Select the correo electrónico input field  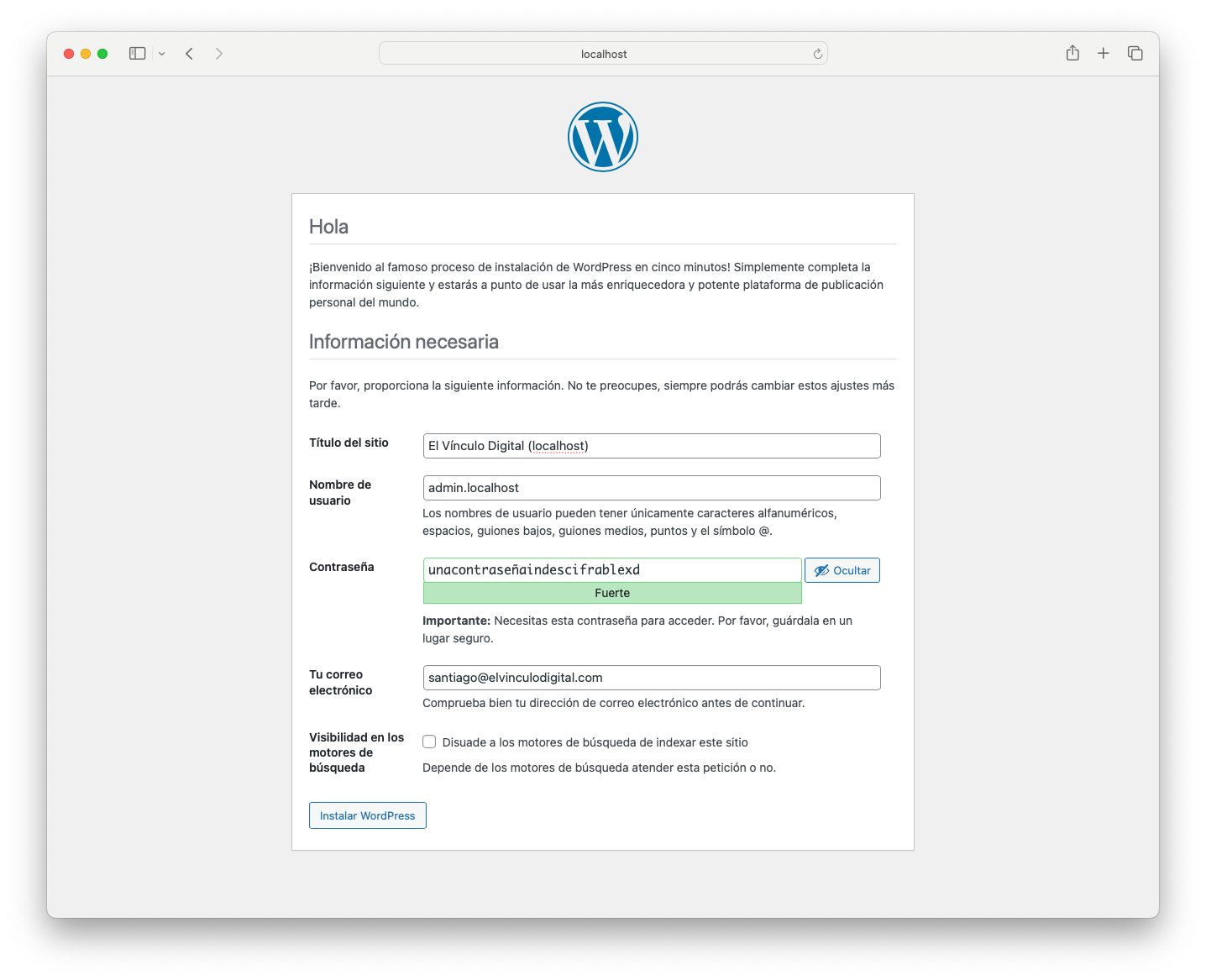651,678
